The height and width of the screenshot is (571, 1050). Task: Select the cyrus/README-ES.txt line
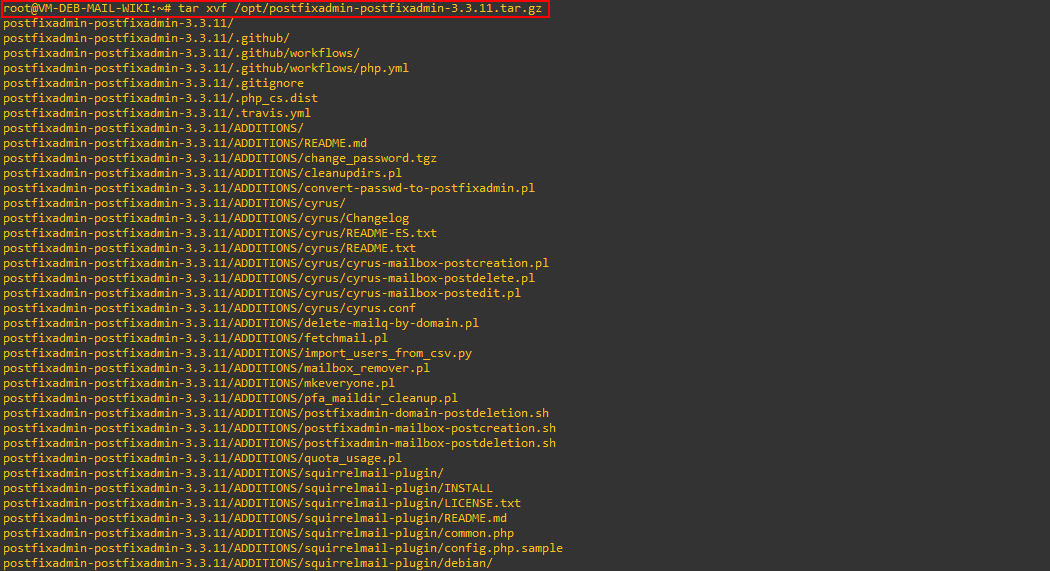click(220, 233)
